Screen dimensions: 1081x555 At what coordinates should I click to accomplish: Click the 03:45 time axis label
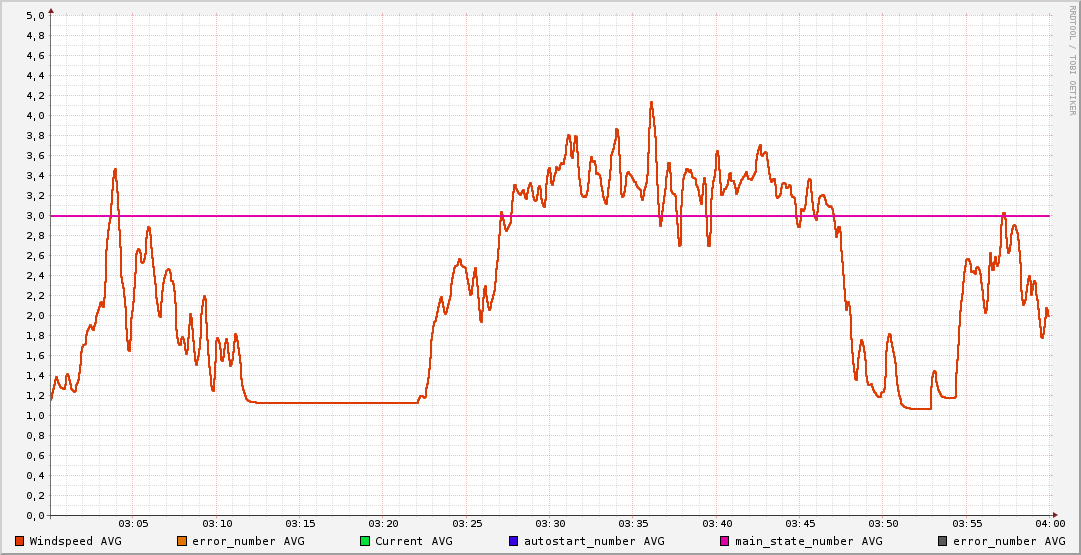click(800, 525)
